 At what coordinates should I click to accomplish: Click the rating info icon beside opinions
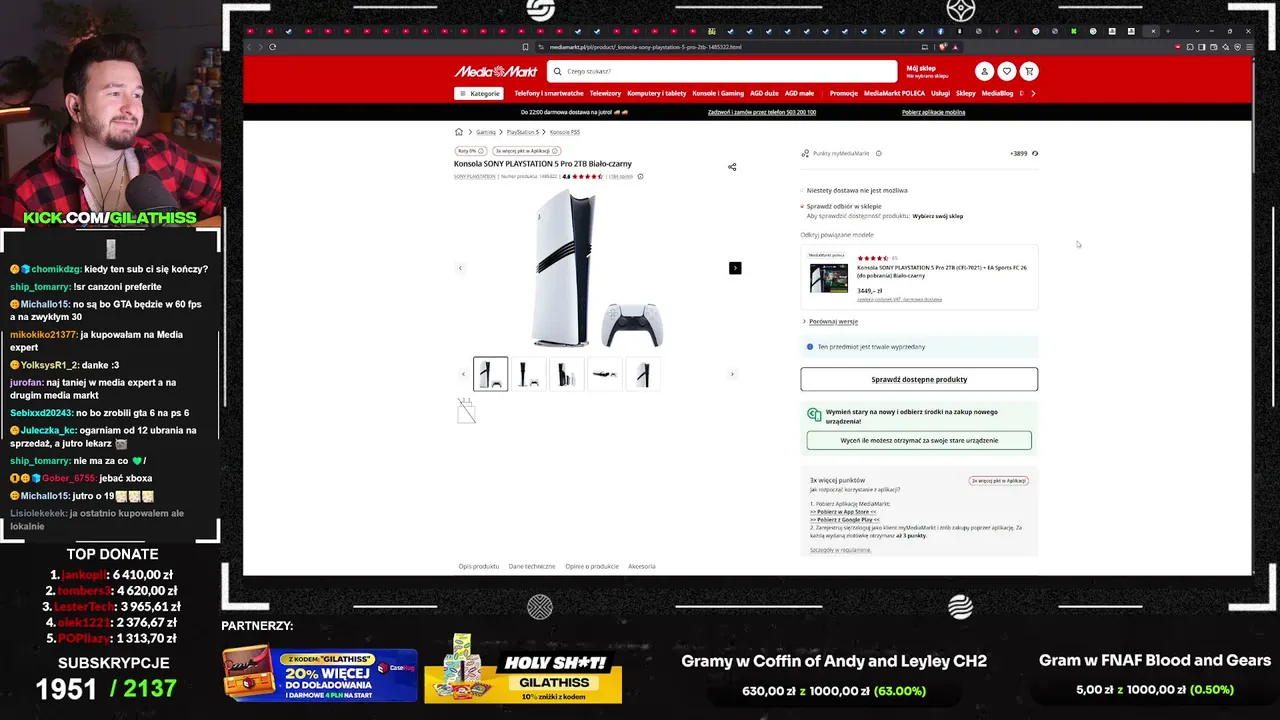point(640,176)
